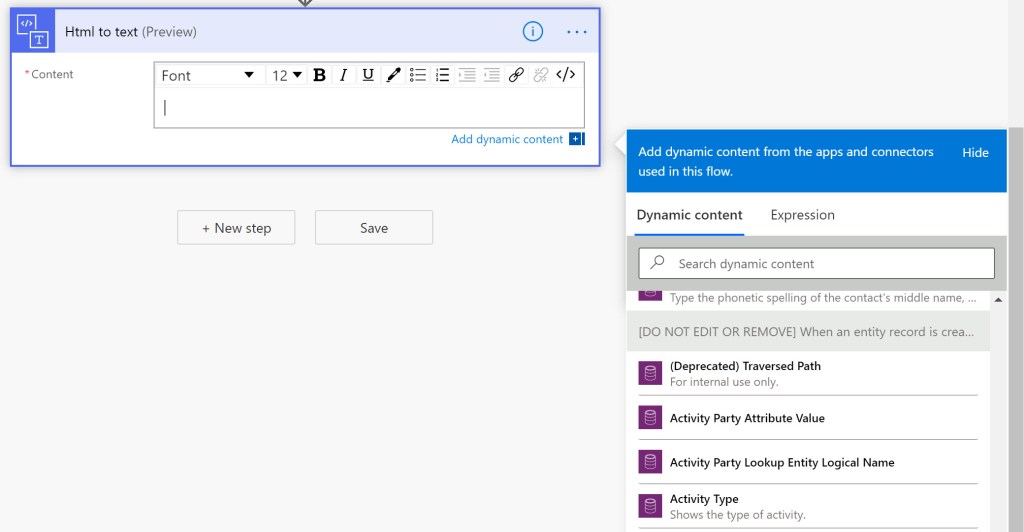The width and height of the screenshot is (1024, 532).
Task: Click the Save button
Action: (374, 228)
